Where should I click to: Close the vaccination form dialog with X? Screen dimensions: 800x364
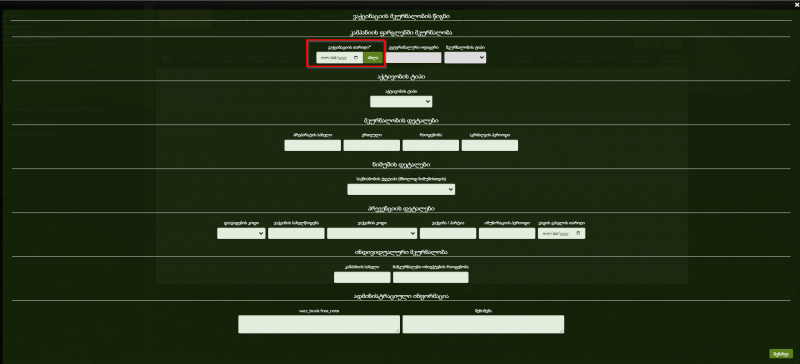pyautogui.click(x=796, y=4)
